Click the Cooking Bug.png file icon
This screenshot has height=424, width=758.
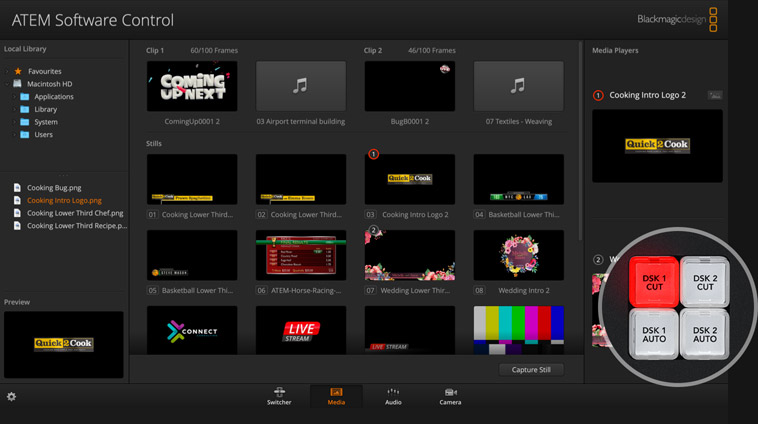(x=18, y=188)
